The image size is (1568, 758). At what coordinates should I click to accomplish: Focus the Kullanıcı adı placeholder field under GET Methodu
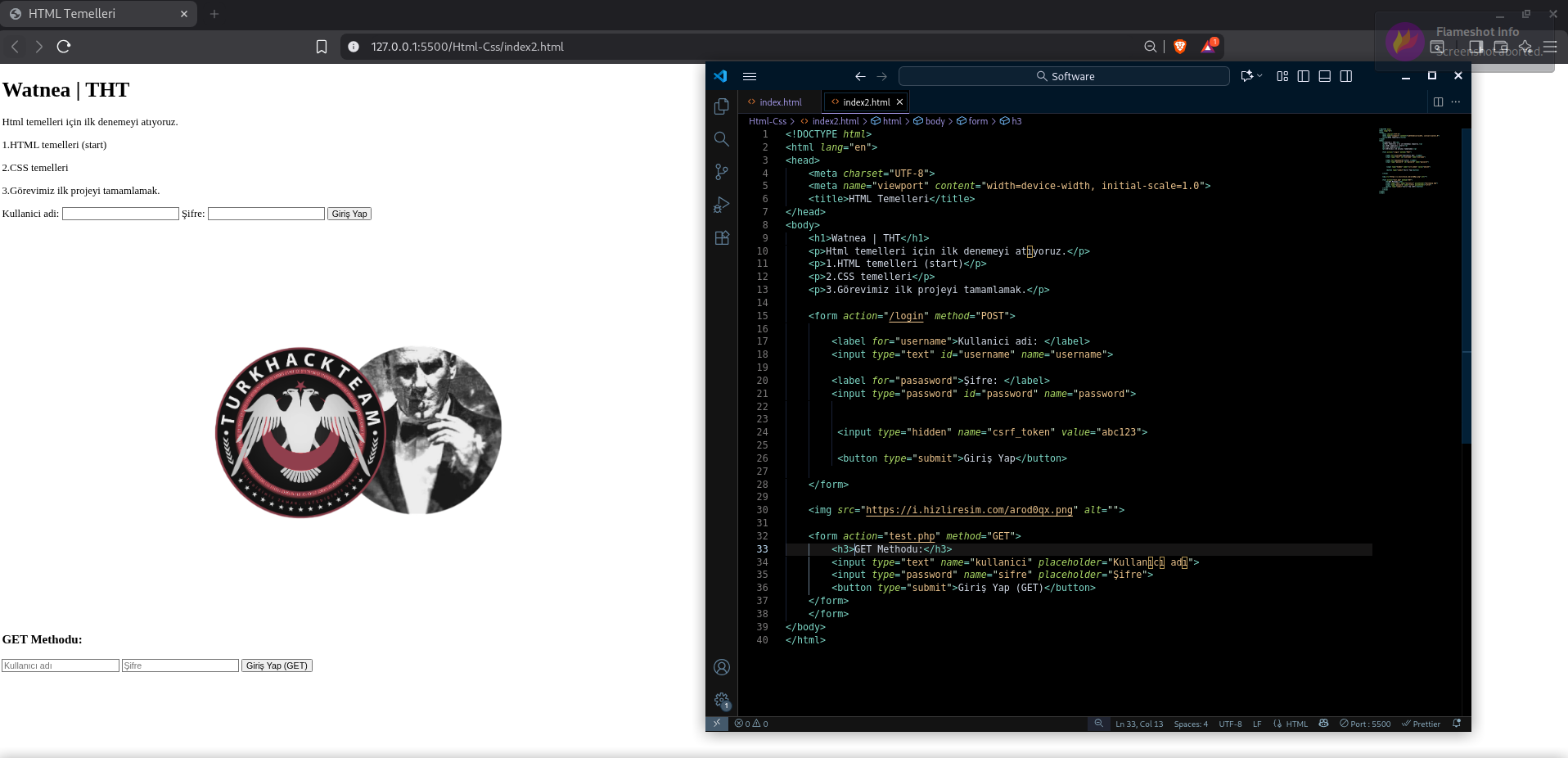pyautogui.click(x=61, y=666)
